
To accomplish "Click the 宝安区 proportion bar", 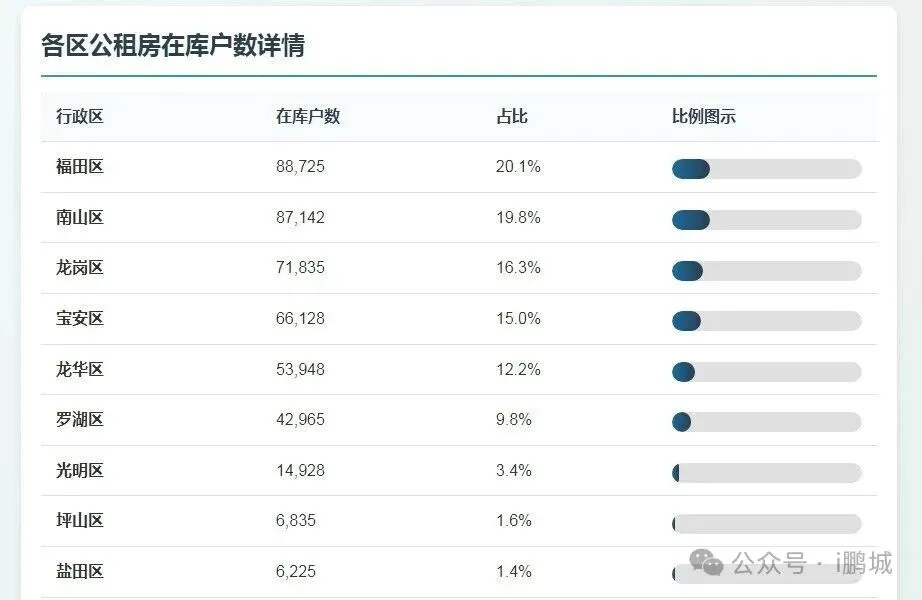I will pyautogui.click(x=767, y=321).
